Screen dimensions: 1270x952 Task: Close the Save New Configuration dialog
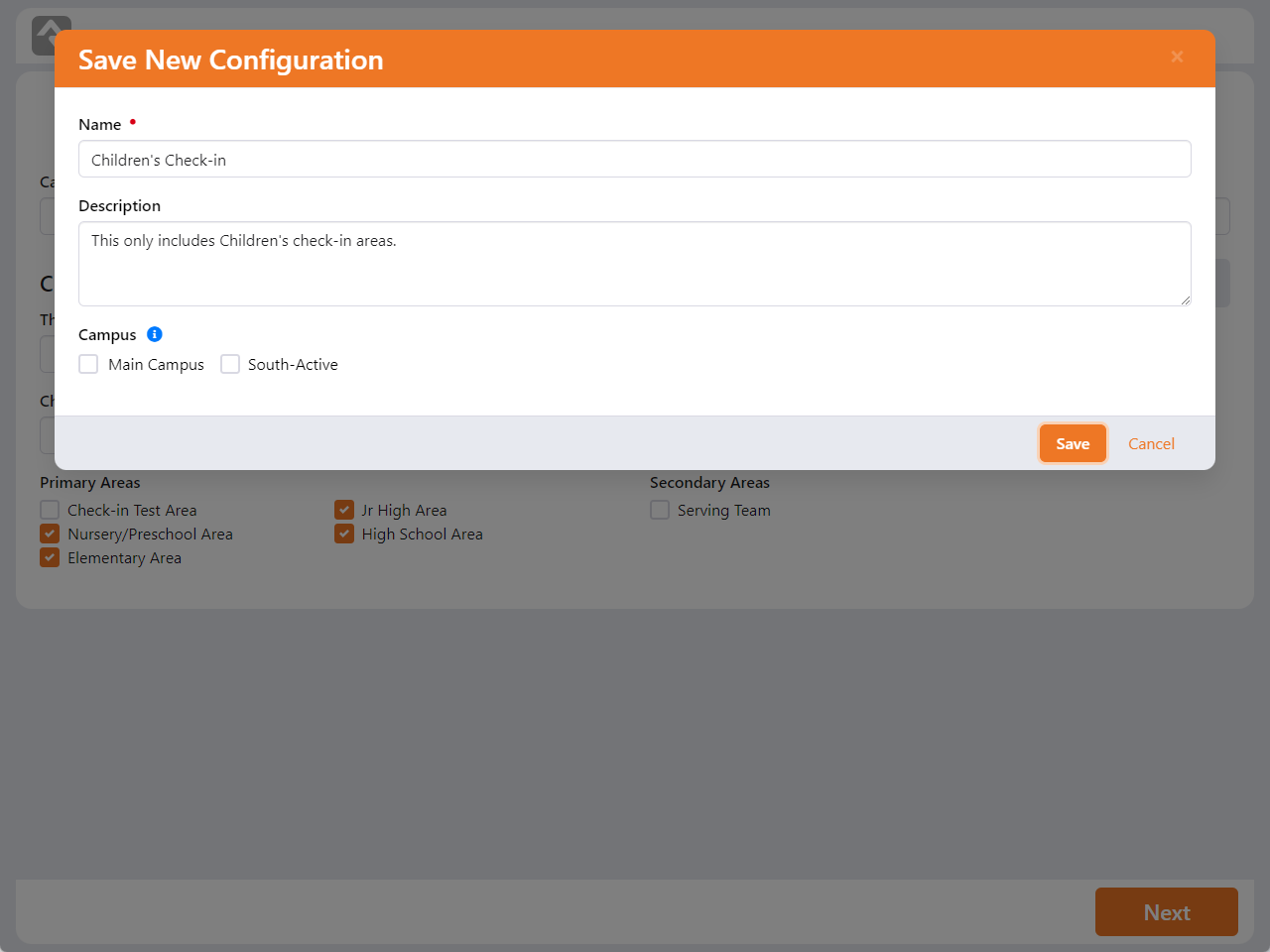point(1177,58)
